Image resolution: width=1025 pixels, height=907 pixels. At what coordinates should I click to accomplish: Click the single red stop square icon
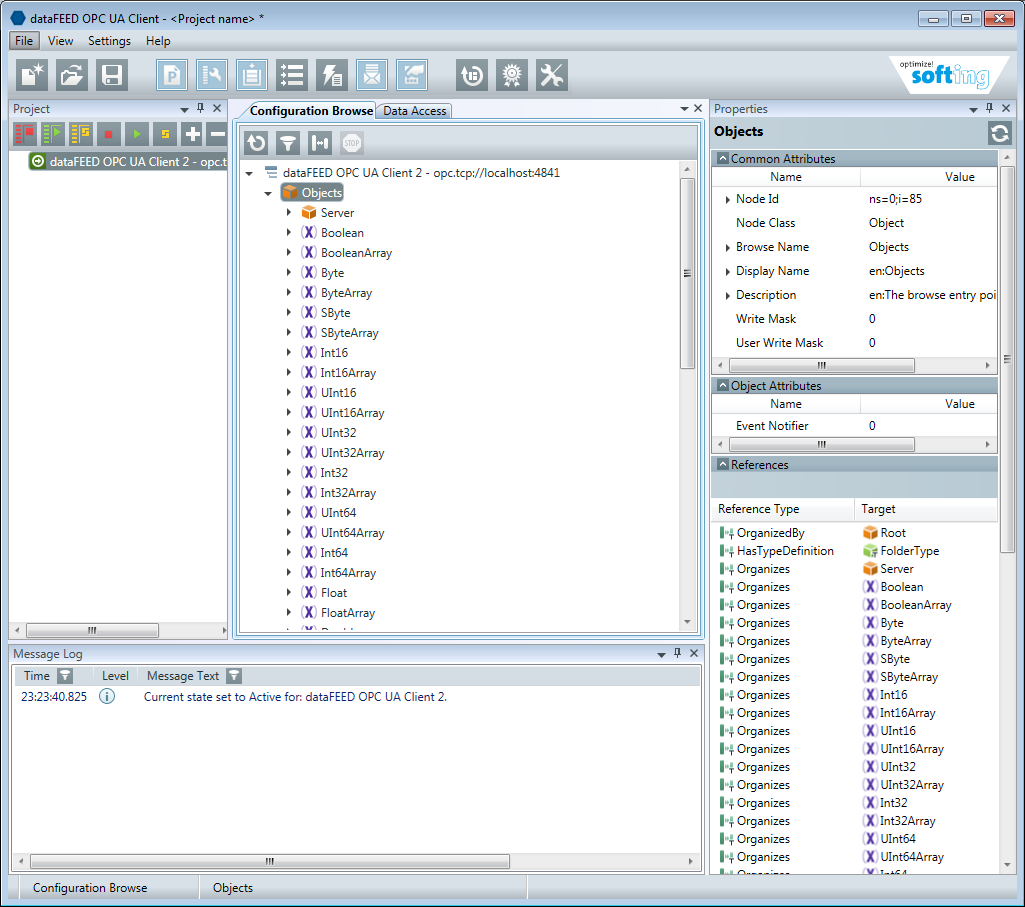tap(109, 134)
